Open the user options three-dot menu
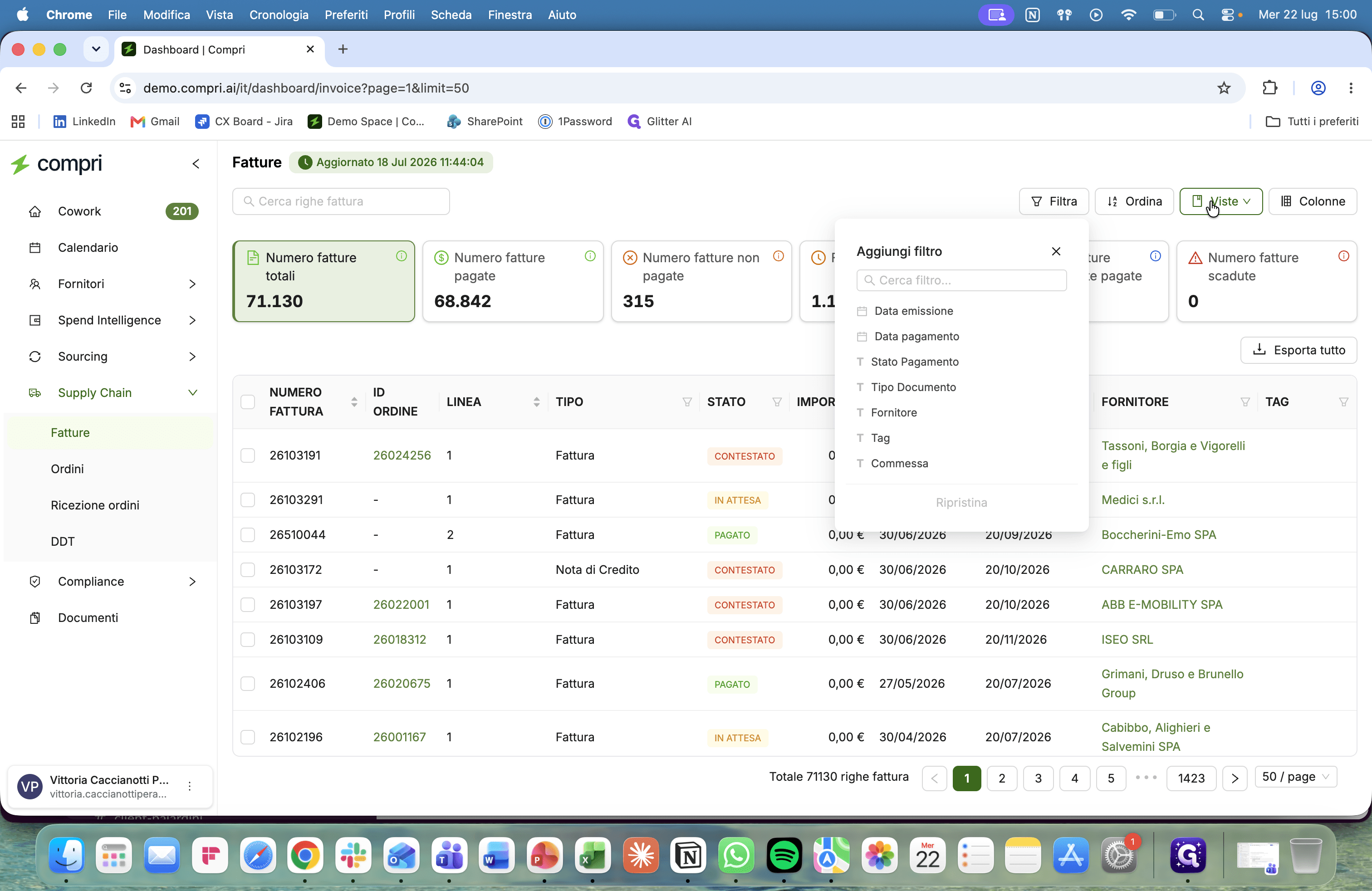The image size is (1372, 891). coord(189,786)
